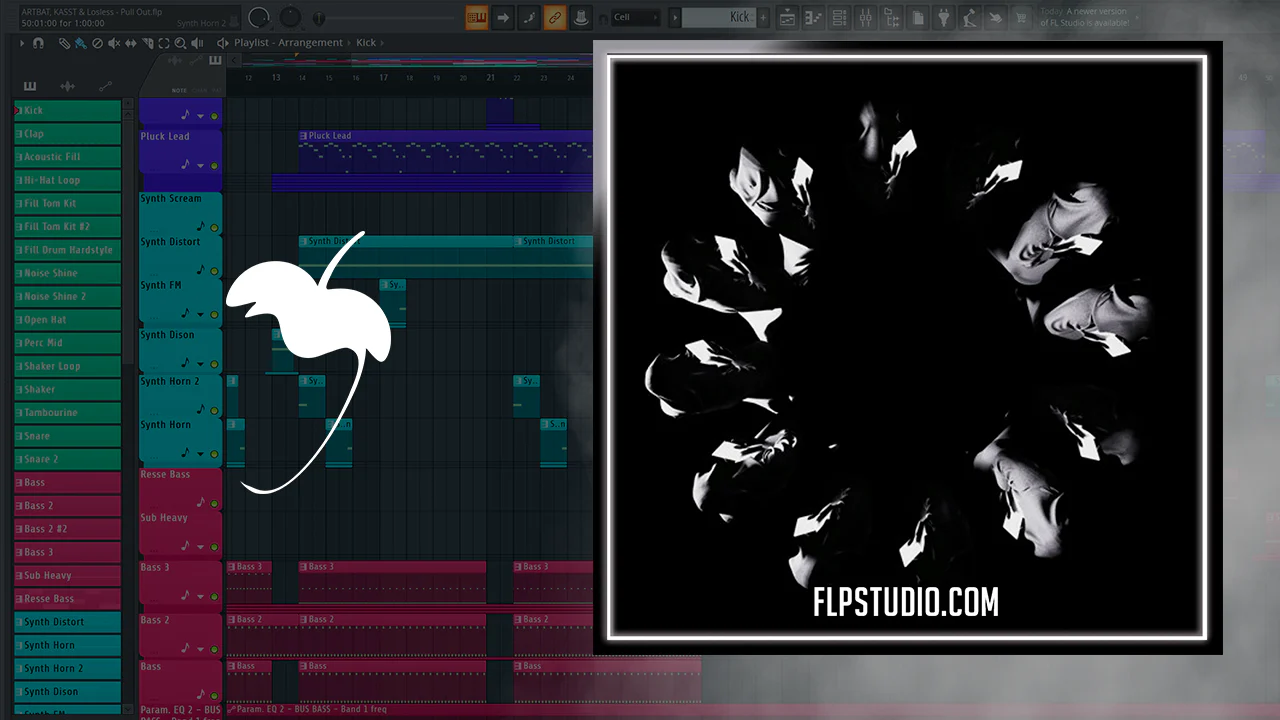Mute the Synth FM track
Viewport: 1280px width, 720px height.
pyautogui.click(x=214, y=315)
